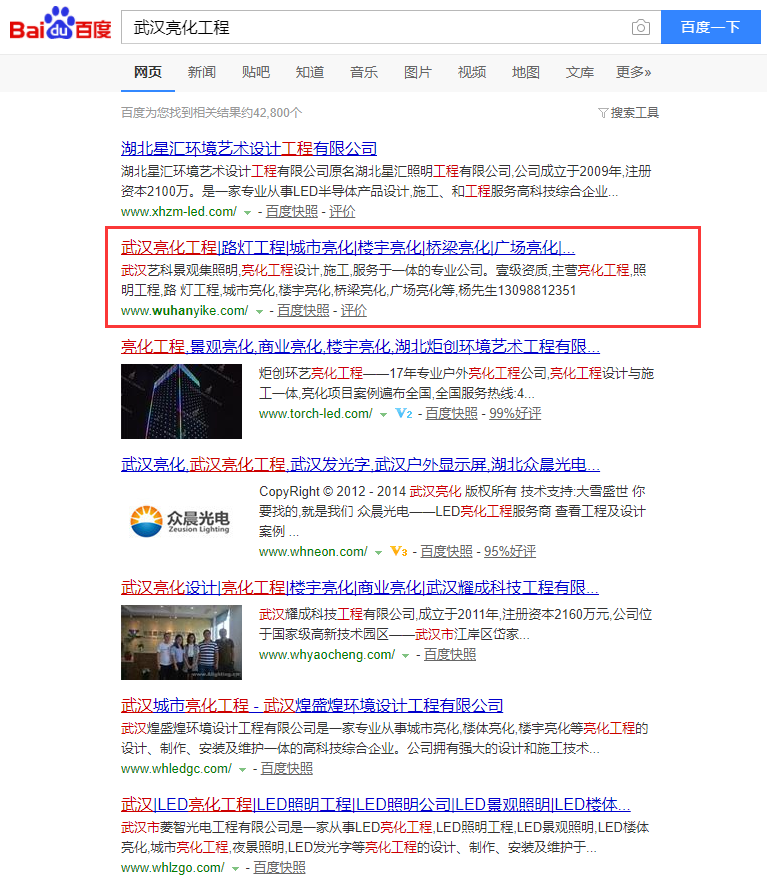Click the V2 badge on torch-led result
Viewport: 767px width, 884px height.
tap(404, 413)
